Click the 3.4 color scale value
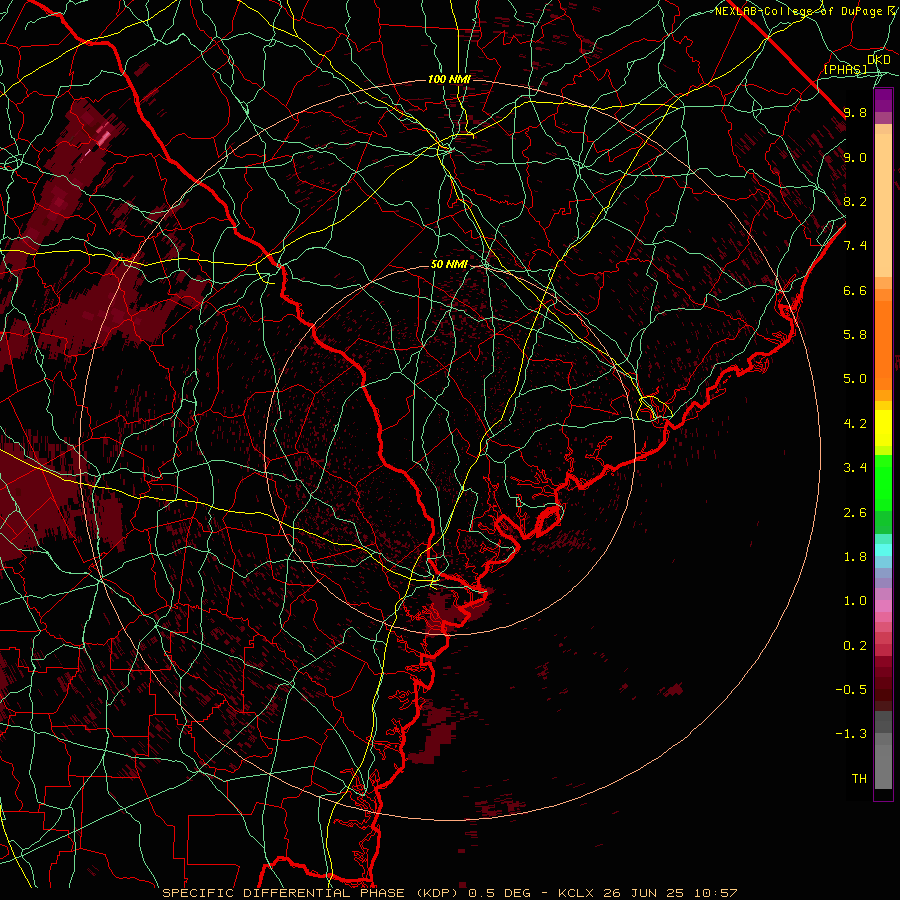 855,468
